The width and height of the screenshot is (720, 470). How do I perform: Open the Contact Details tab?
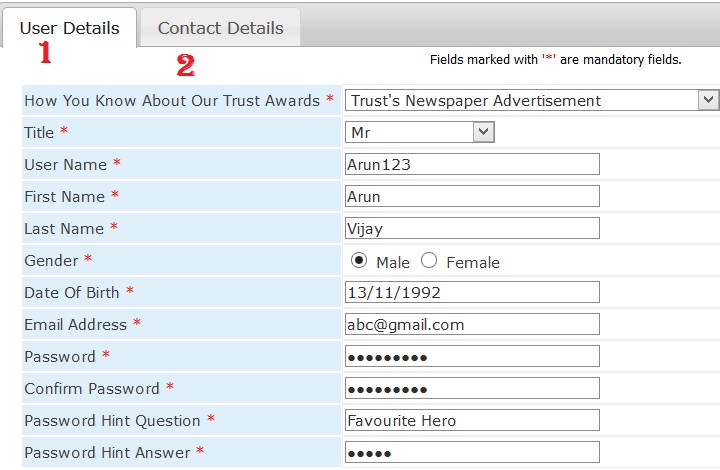pyautogui.click(x=220, y=28)
